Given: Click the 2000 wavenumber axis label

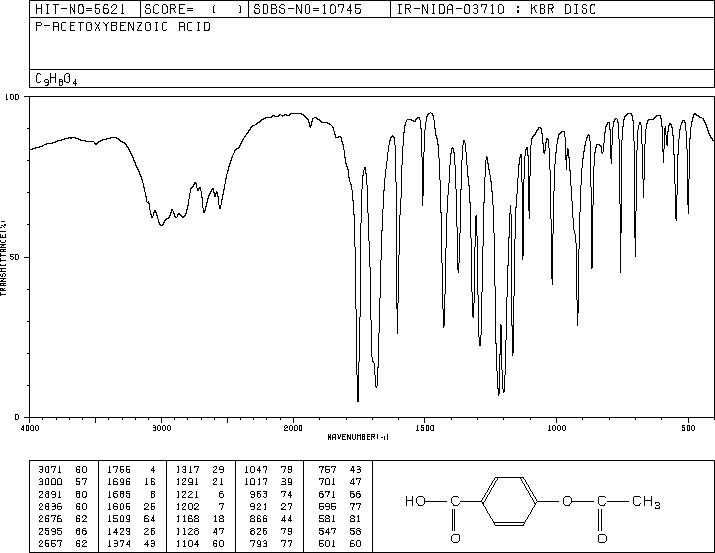Looking at the screenshot, I should [293, 428].
